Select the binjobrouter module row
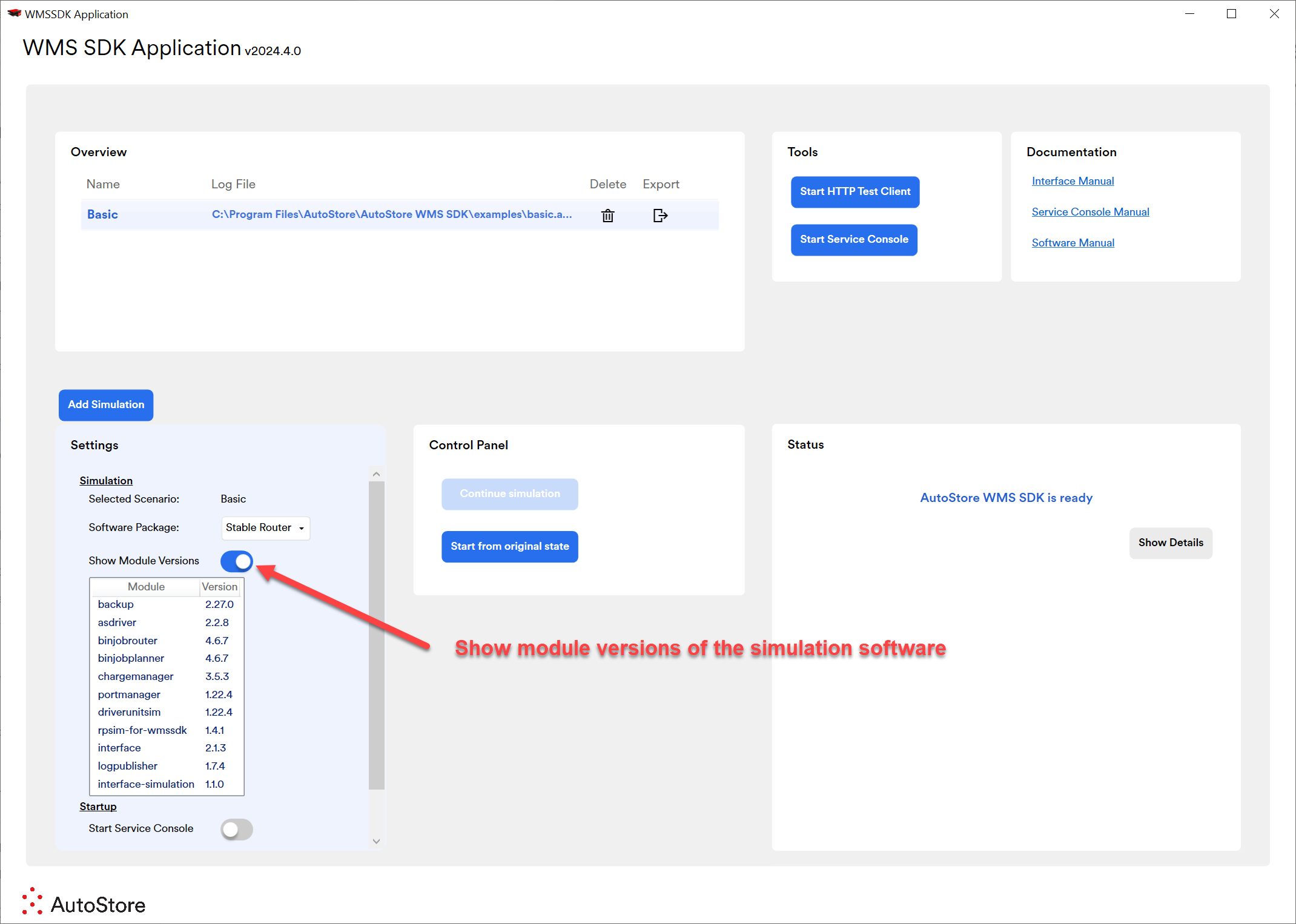Viewport: 1296px width, 924px height. [x=167, y=641]
